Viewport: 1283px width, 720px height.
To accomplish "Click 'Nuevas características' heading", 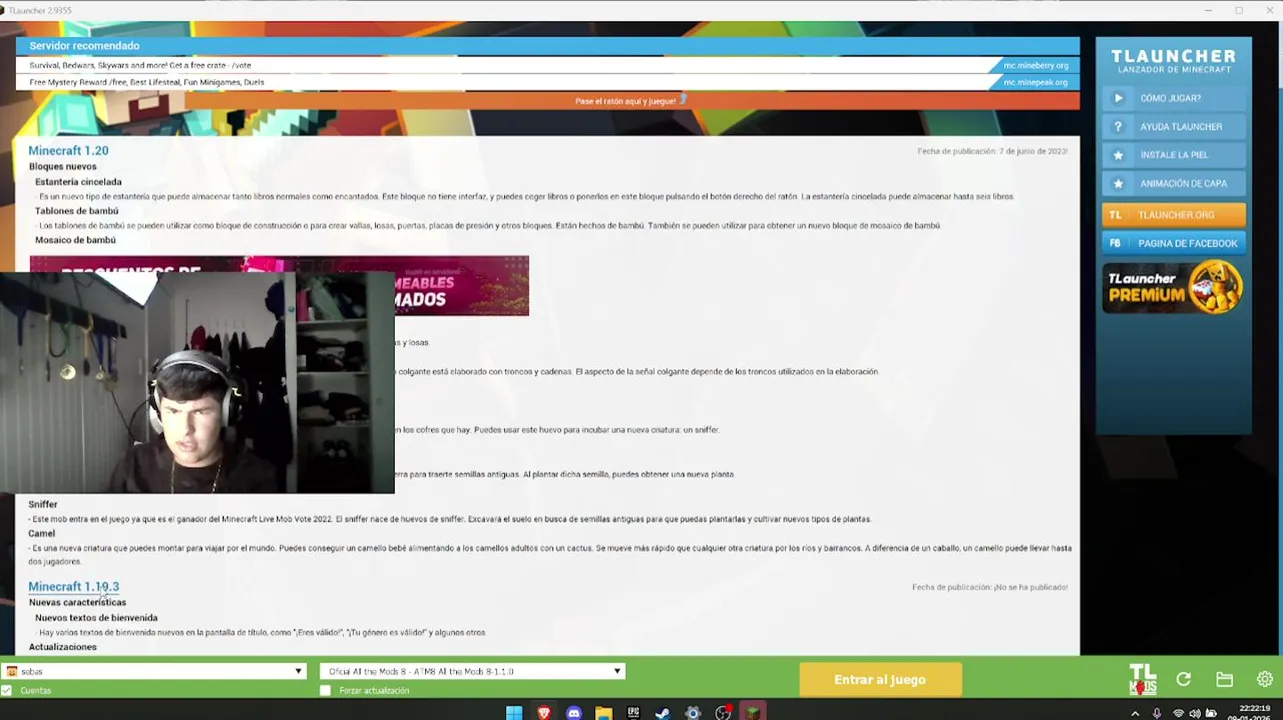I will click(x=77, y=603).
